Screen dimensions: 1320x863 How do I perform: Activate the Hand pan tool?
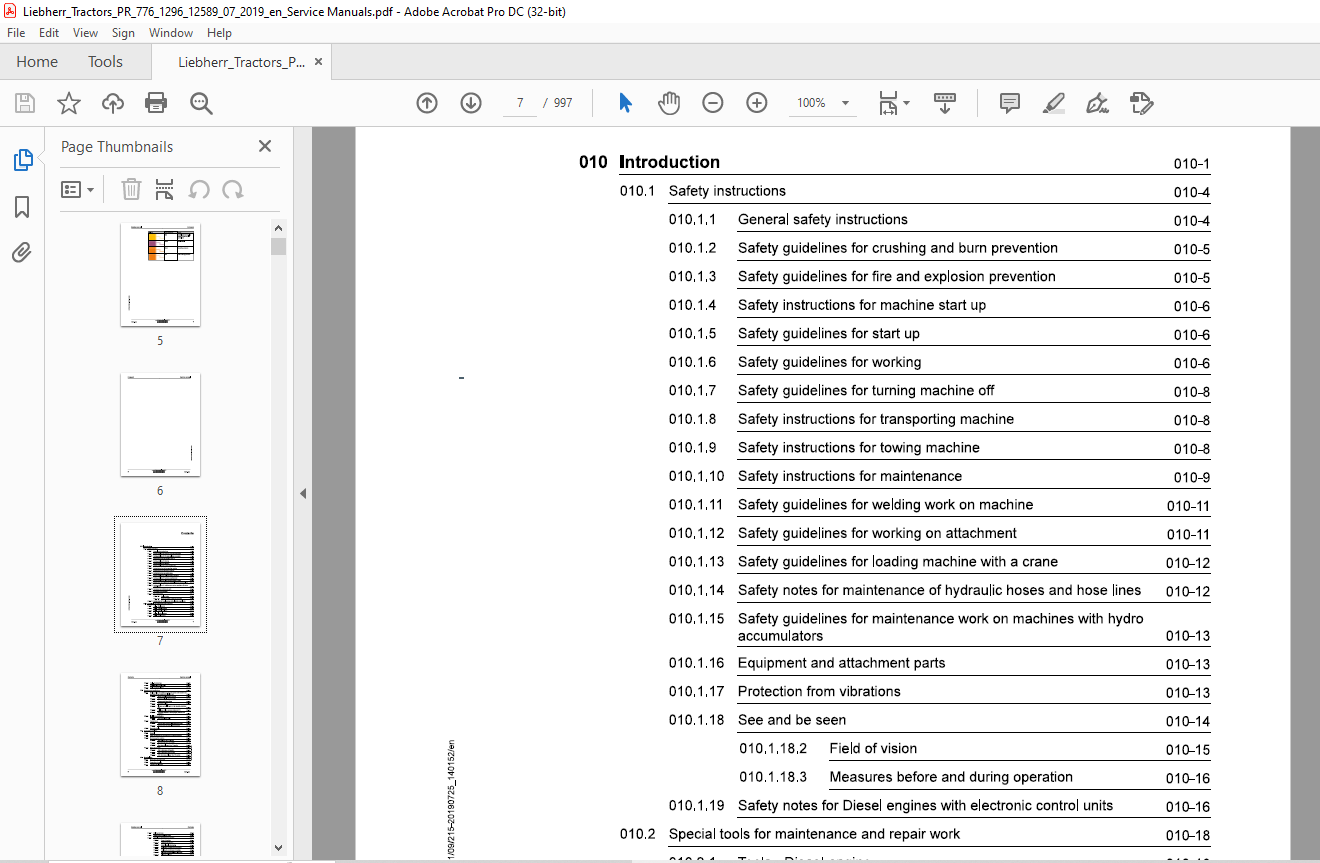(x=669, y=103)
